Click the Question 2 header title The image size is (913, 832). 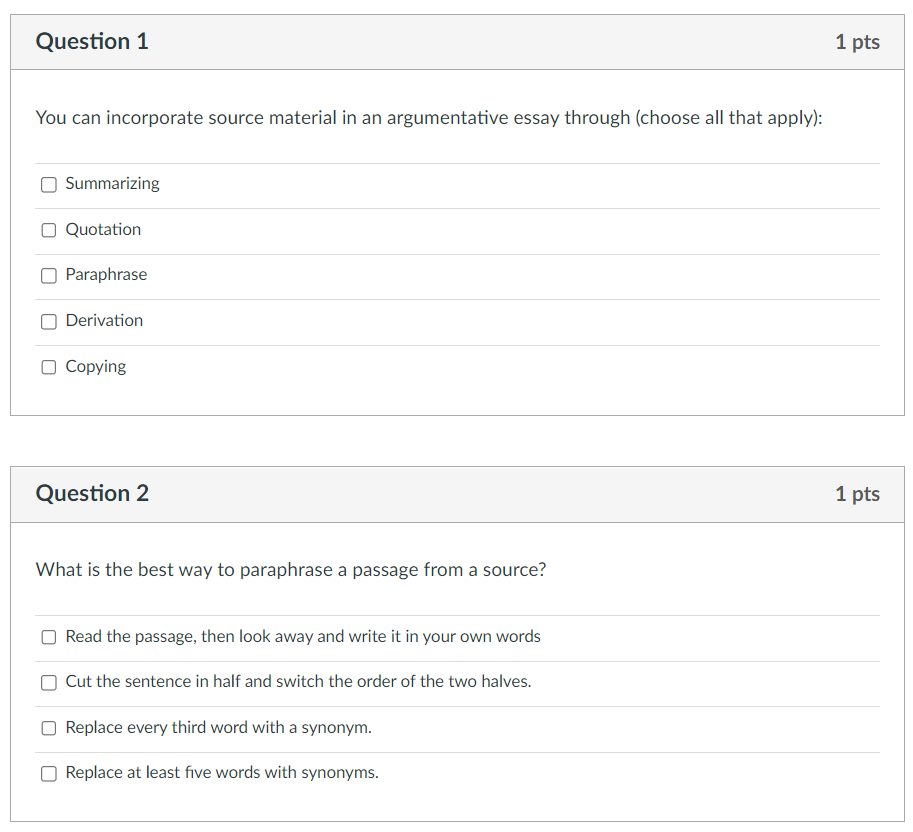click(92, 494)
